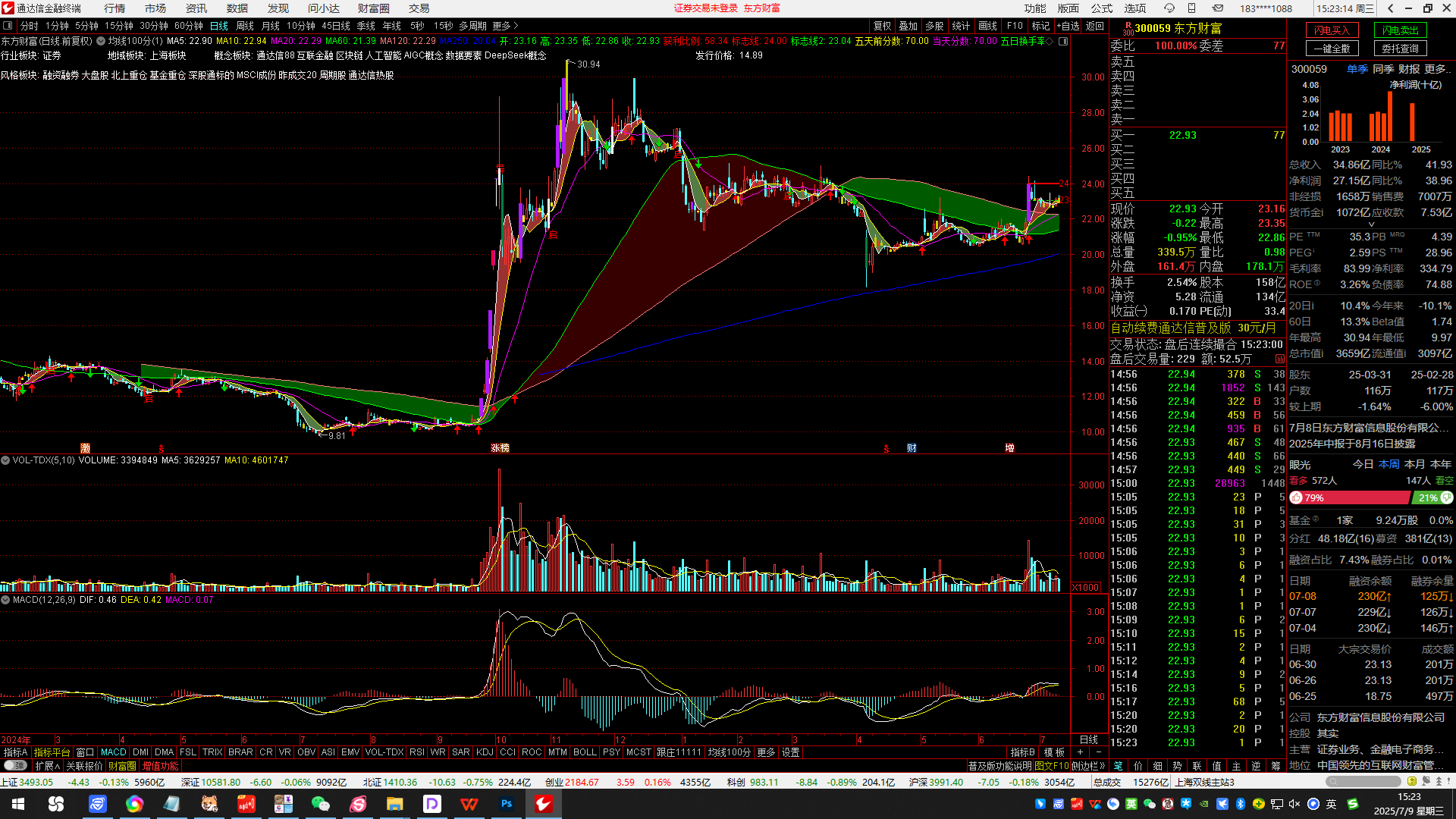Switch to 60分钟 chart period
The image size is (1456, 819).
coord(189,26)
